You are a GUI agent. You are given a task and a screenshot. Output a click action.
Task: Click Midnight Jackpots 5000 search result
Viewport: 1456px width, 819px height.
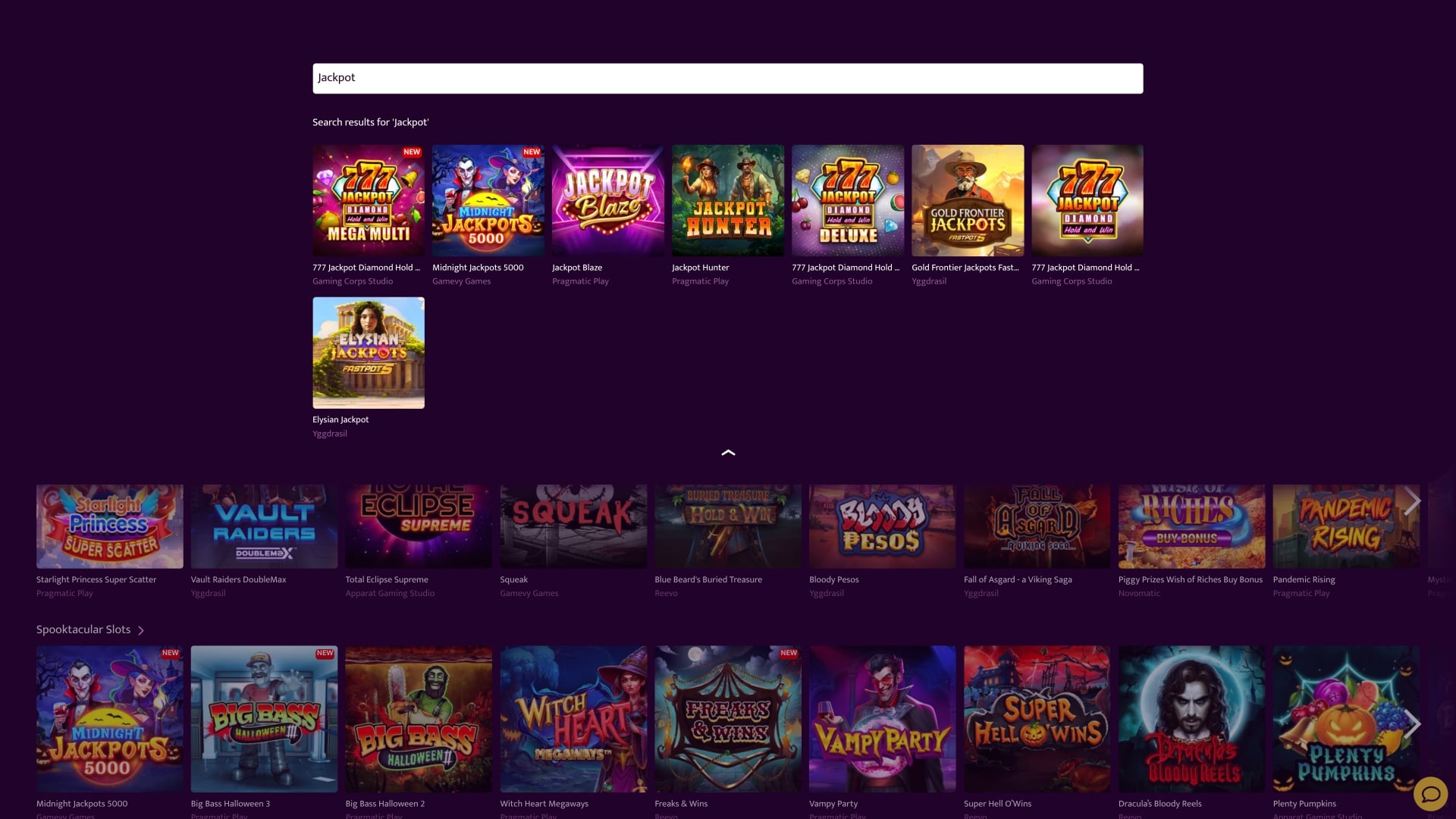488,200
